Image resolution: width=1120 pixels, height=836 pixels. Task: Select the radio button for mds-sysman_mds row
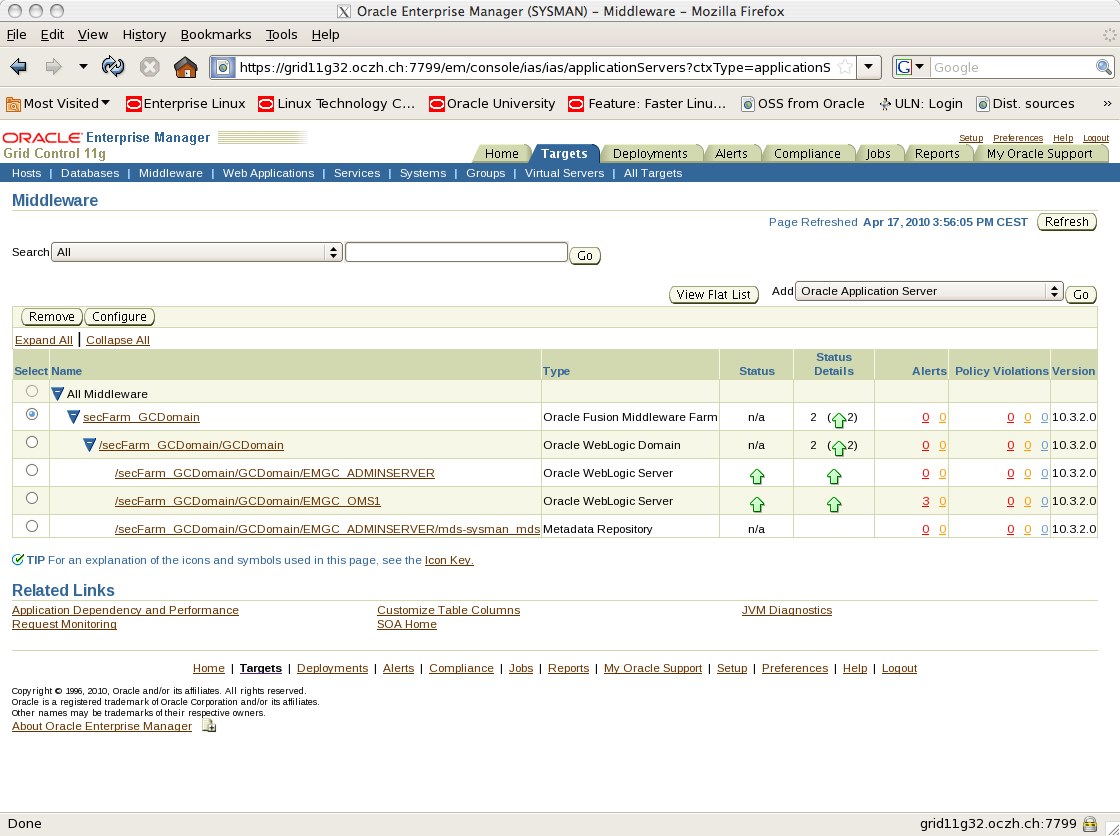[x=31, y=525]
